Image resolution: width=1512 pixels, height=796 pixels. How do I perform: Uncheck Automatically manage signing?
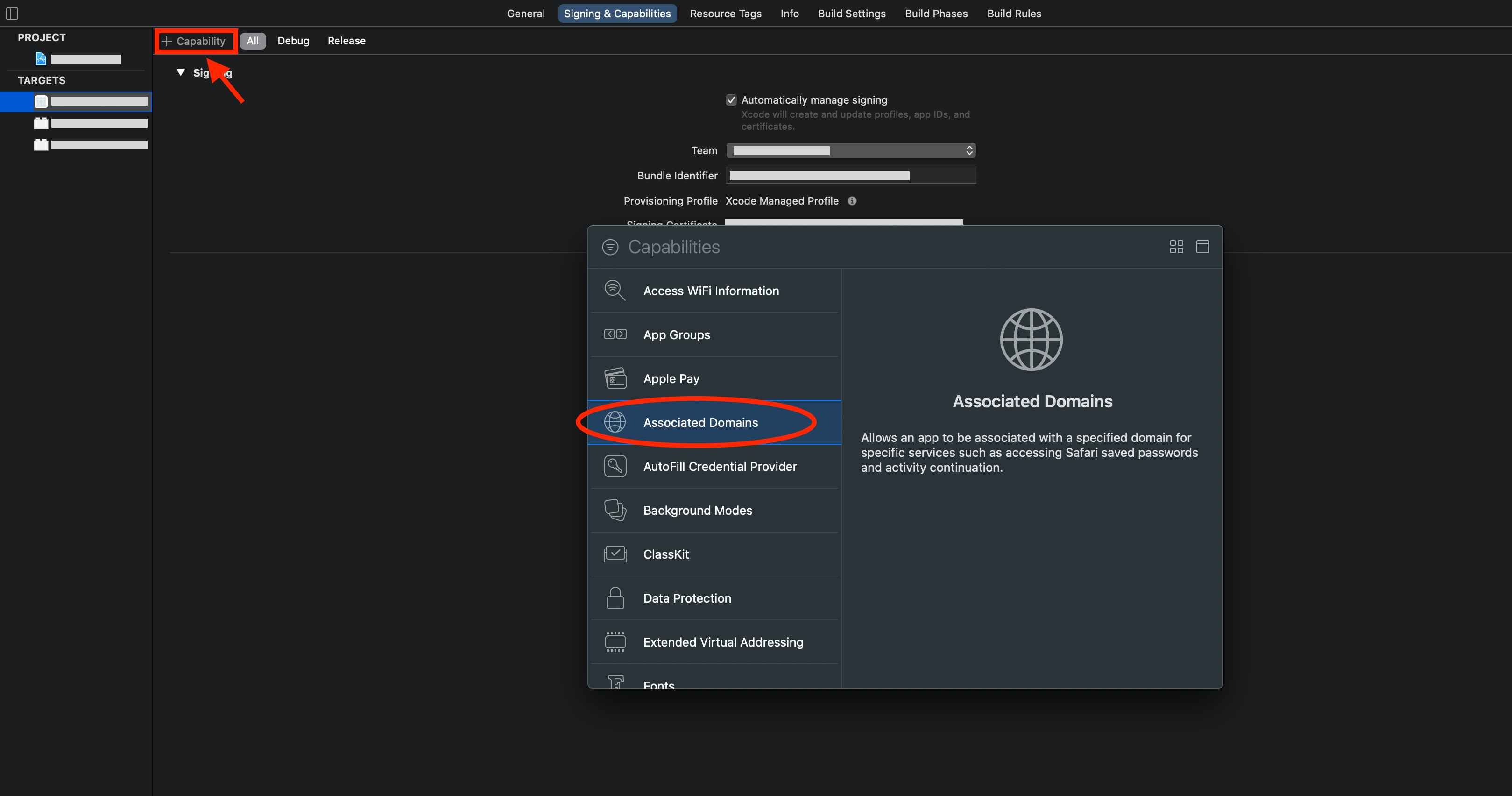[x=731, y=100]
